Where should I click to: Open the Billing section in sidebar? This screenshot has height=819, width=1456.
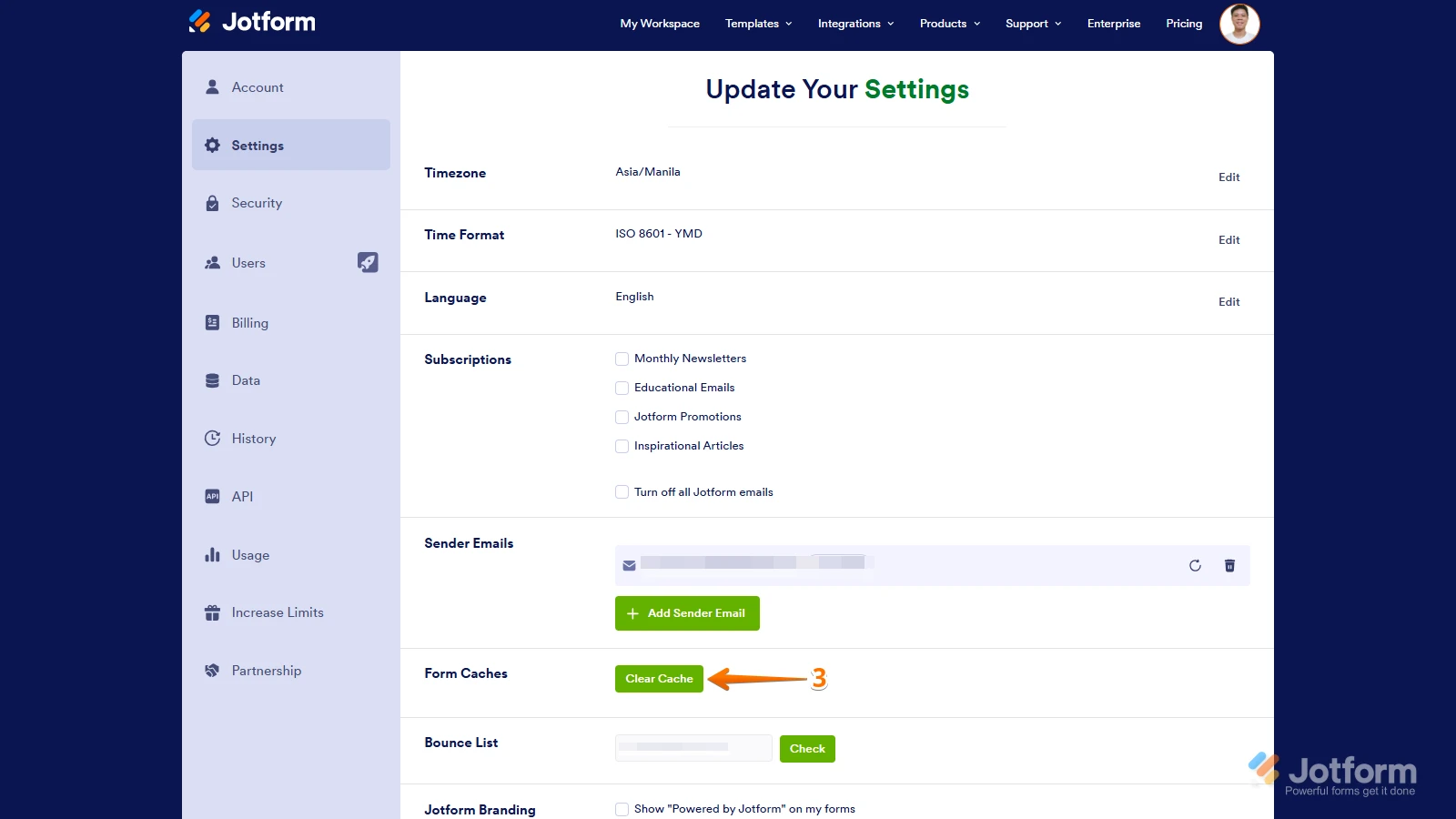tap(249, 323)
